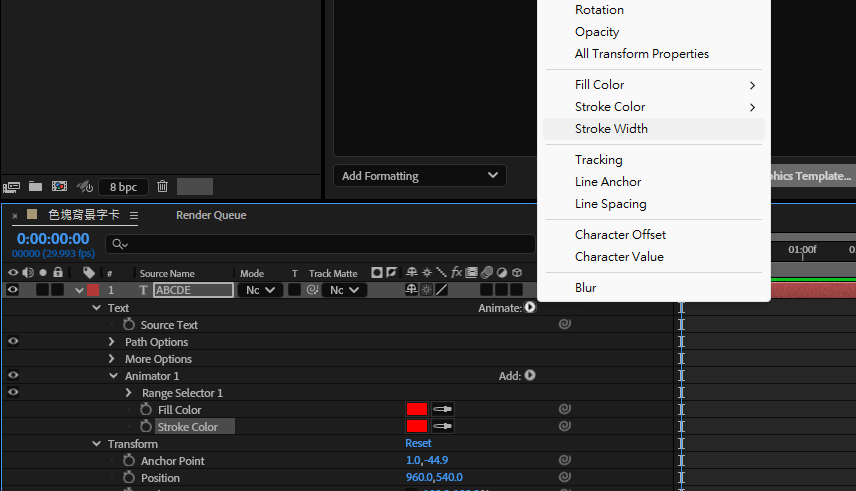
Task: Toggle the Path Options eye icon
Action: tap(13, 342)
